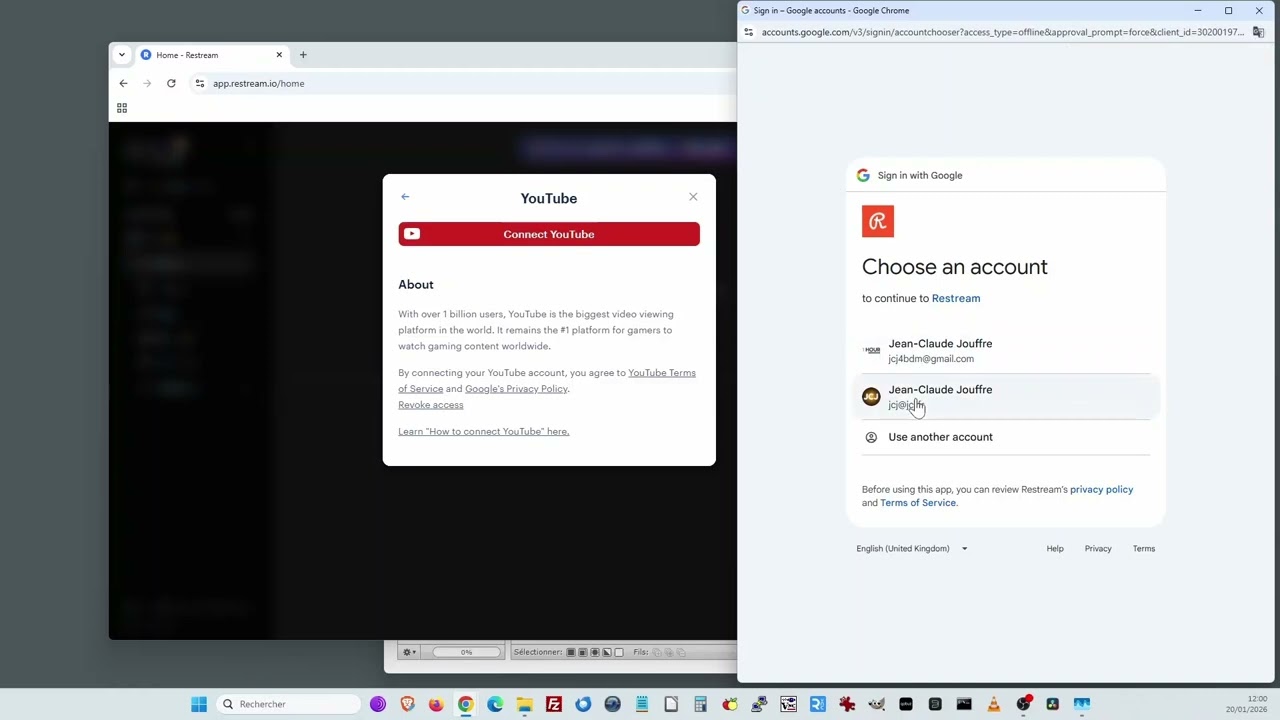Open the terminal icon in the taskbar
This screenshot has height=720, width=1280.
(x=964, y=704)
